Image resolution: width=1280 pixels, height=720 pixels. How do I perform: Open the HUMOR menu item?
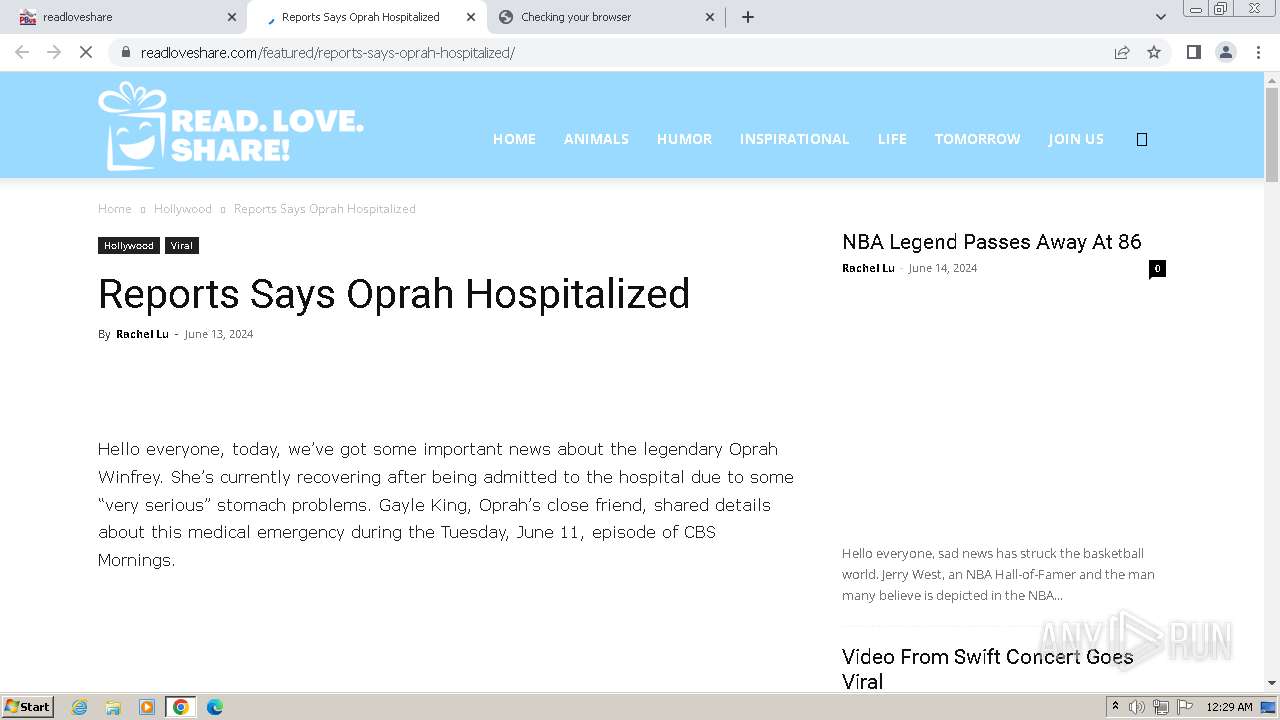(684, 139)
